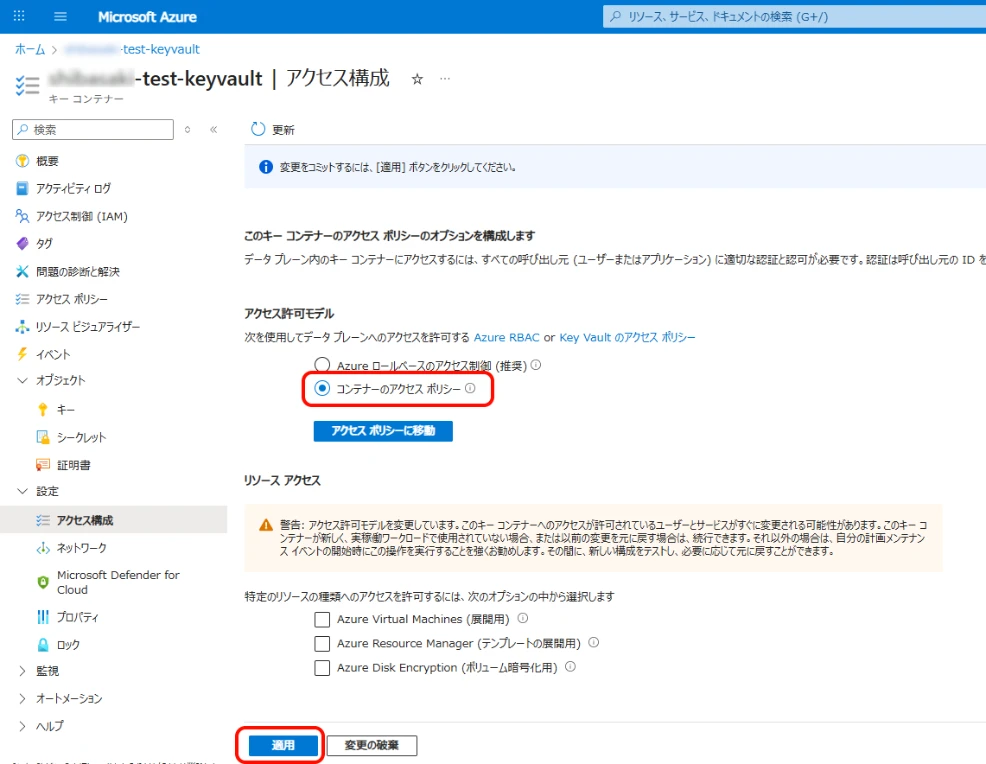Expand the 監視 section
Image resolution: width=986 pixels, height=764 pixels.
pos(23,671)
